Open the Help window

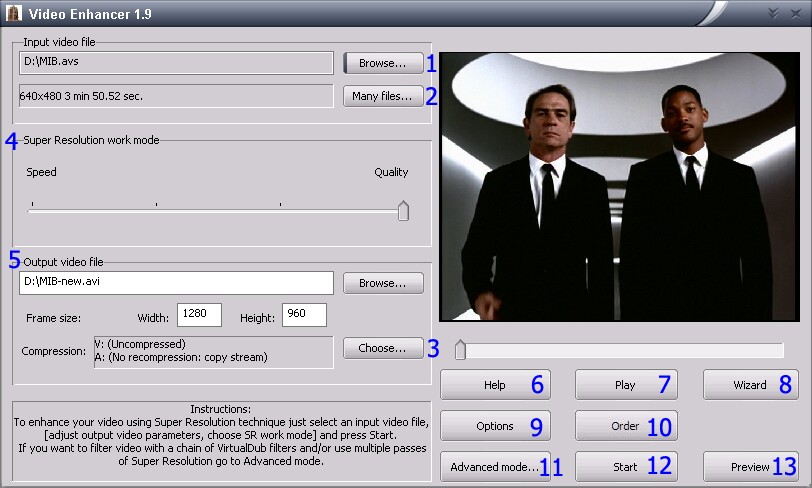click(496, 385)
